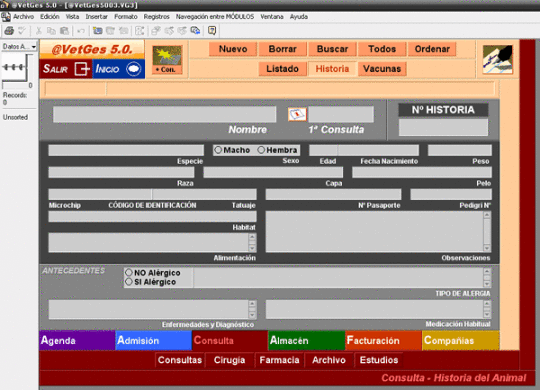Viewport: 540px width, 390px height.
Task: Click the Nuevo button
Action: 233,49
